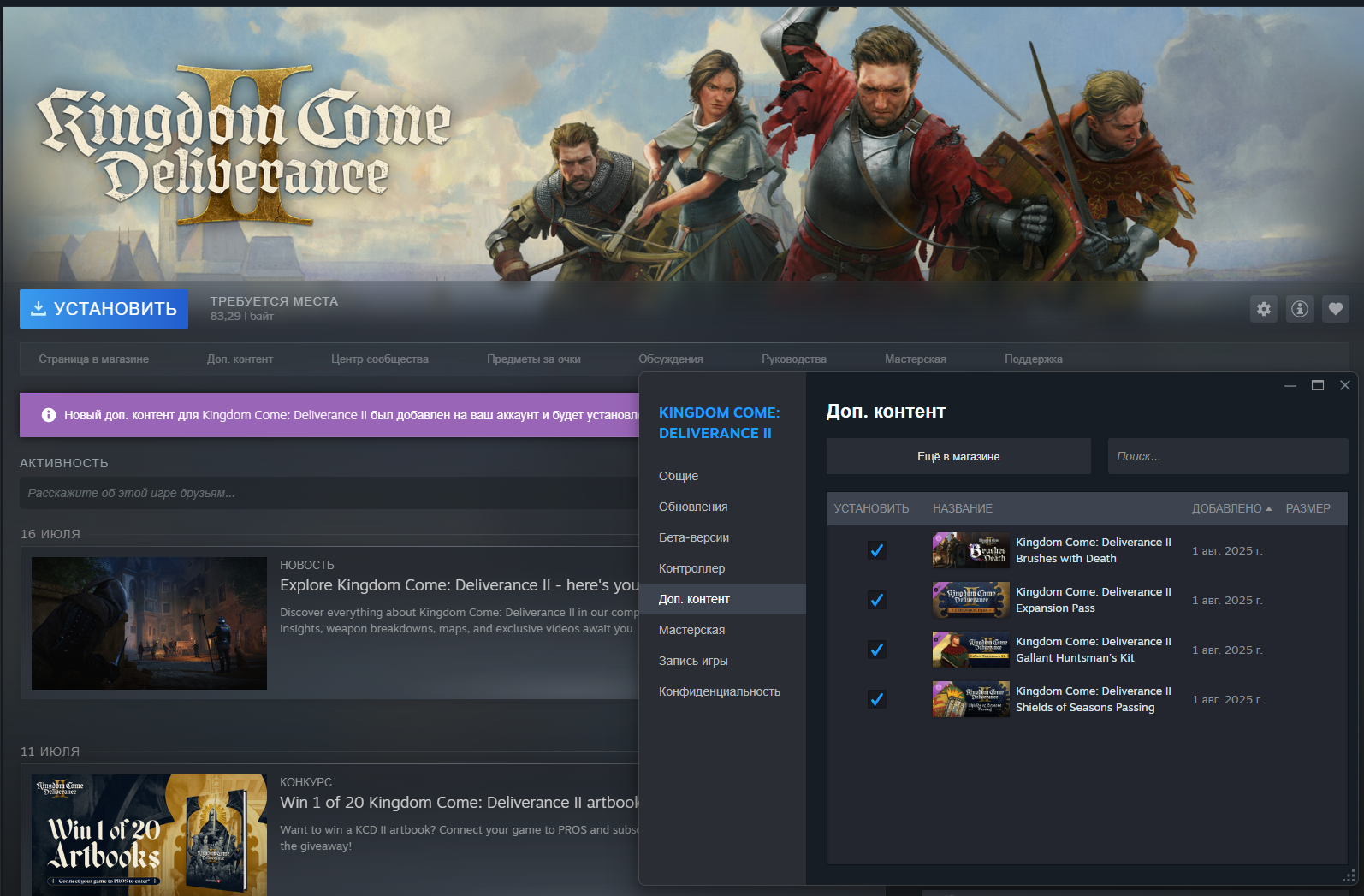Uncheck Brushes with Death install checkbox
Image resolution: width=1364 pixels, height=896 pixels.
pos(876,550)
